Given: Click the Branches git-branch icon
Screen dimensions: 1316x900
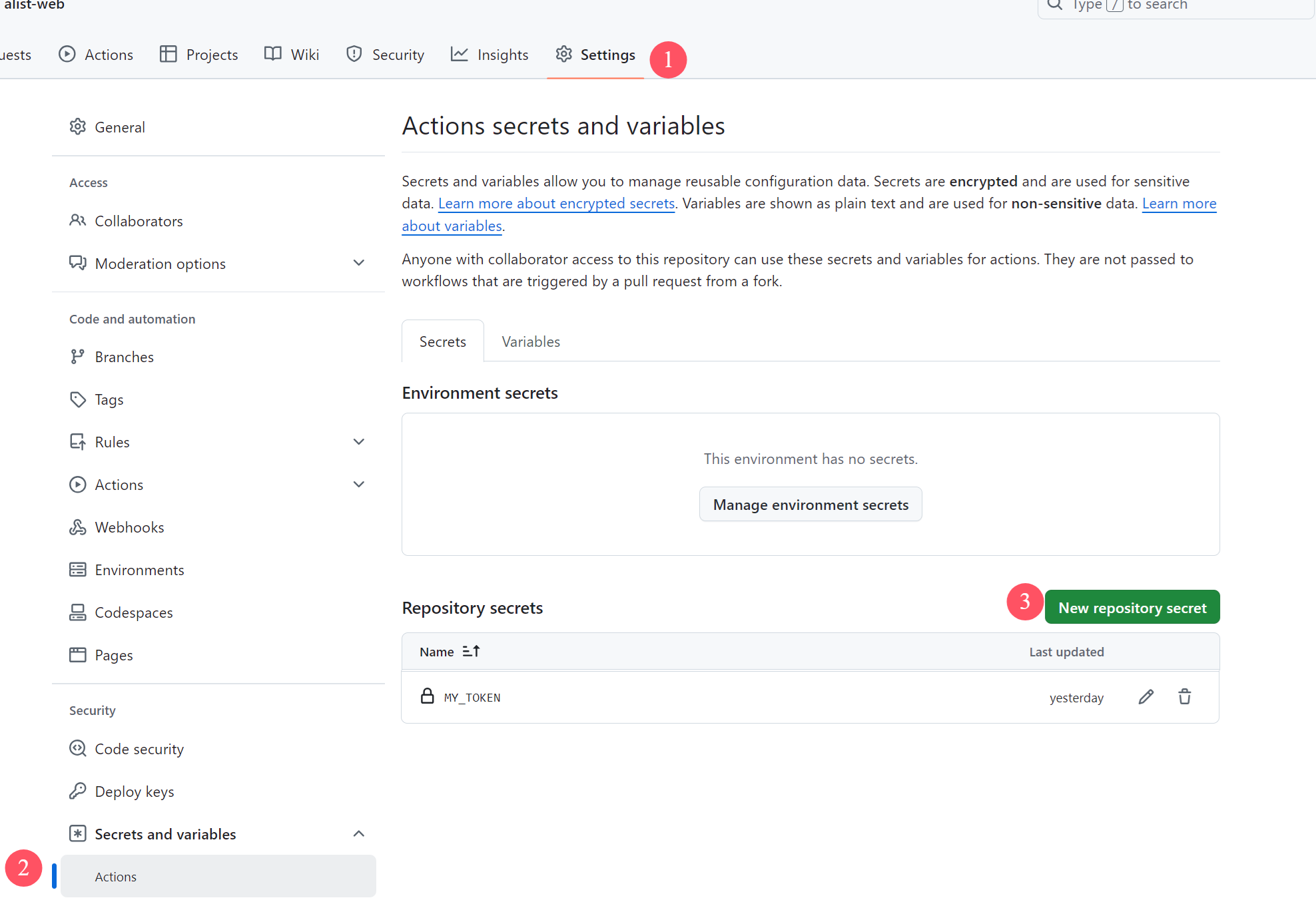Looking at the screenshot, I should (x=78, y=357).
